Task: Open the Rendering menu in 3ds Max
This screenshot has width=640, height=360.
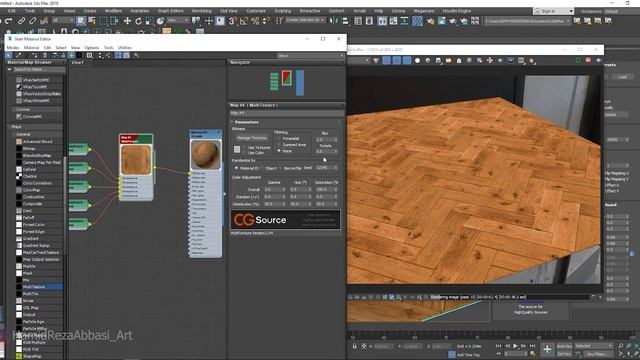Action: pos(202,11)
